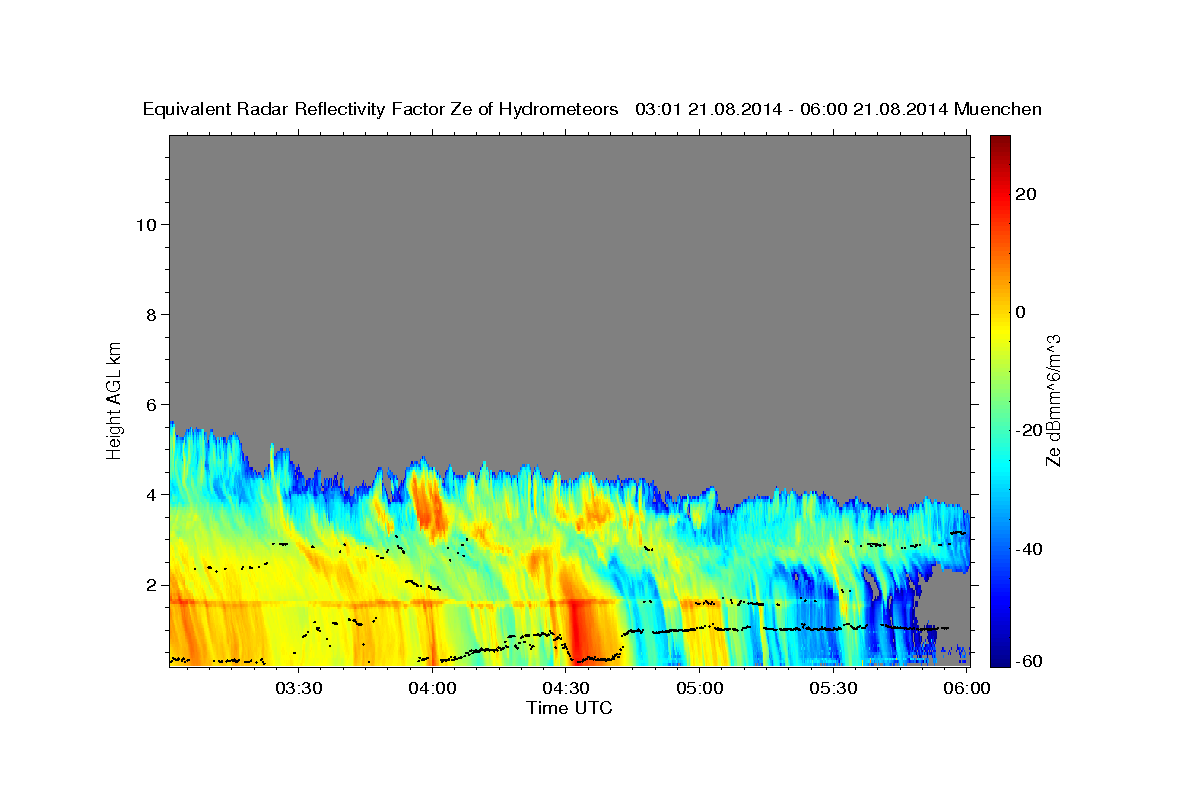Click the 05:00 time tick label
The height and width of the screenshot is (800, 1200).
[699, 687]
